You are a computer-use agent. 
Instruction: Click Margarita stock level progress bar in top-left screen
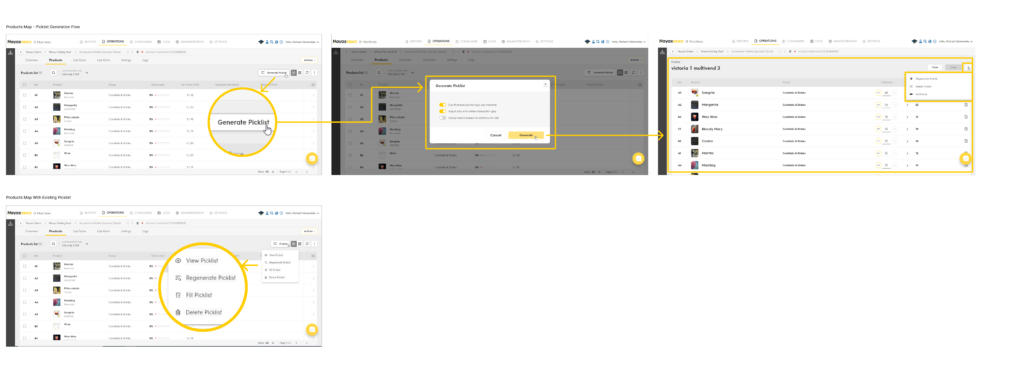coord(163,107)
